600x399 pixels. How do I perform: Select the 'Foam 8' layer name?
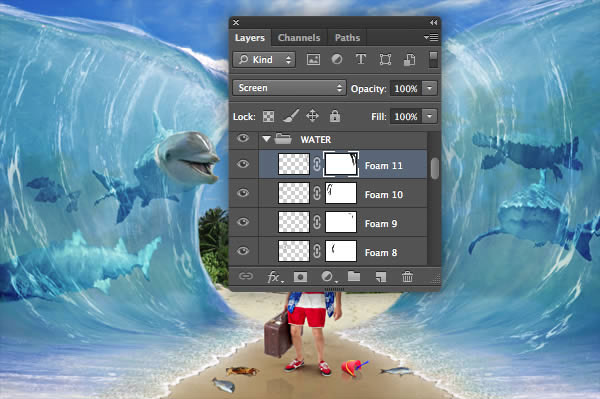point(381,253)
